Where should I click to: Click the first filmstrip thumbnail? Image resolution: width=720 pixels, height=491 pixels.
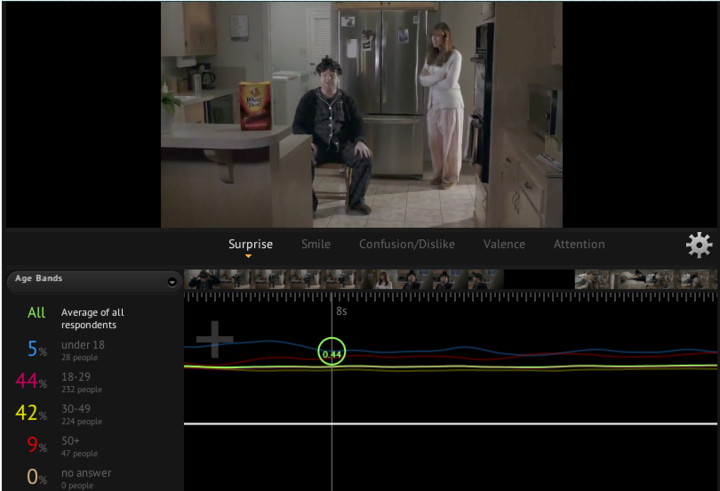pos(202,279)
